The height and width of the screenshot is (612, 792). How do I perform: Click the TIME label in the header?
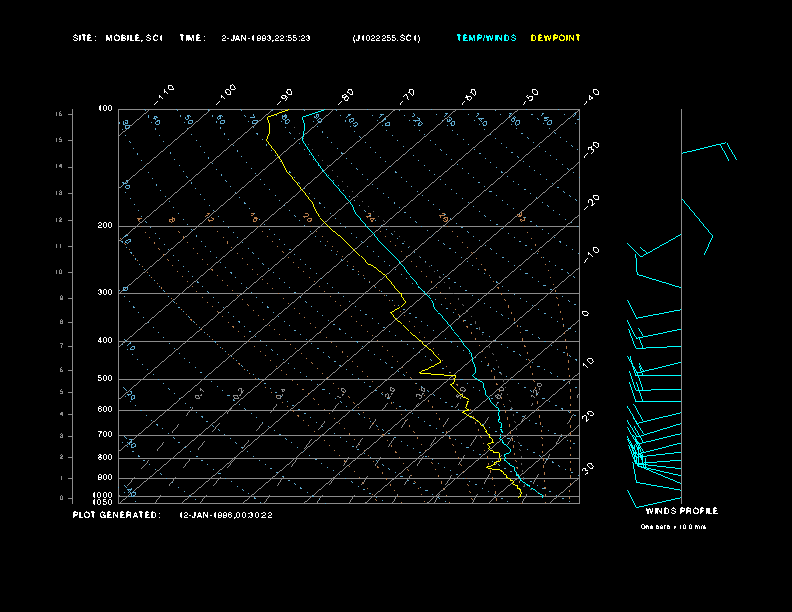pyautogui.click(x=192, y=38)
